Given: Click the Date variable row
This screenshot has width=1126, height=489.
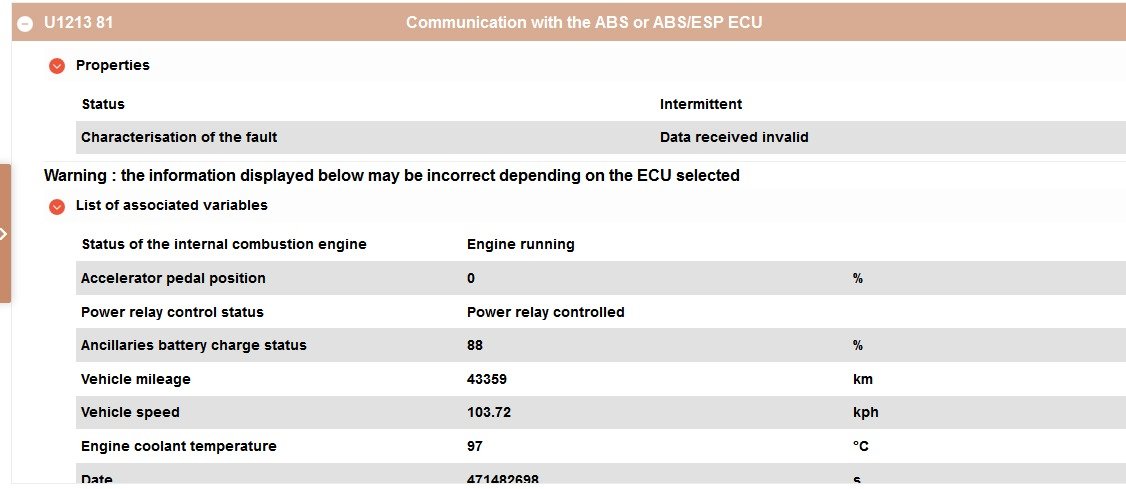Looking at the screenshot, I should 601,474.
